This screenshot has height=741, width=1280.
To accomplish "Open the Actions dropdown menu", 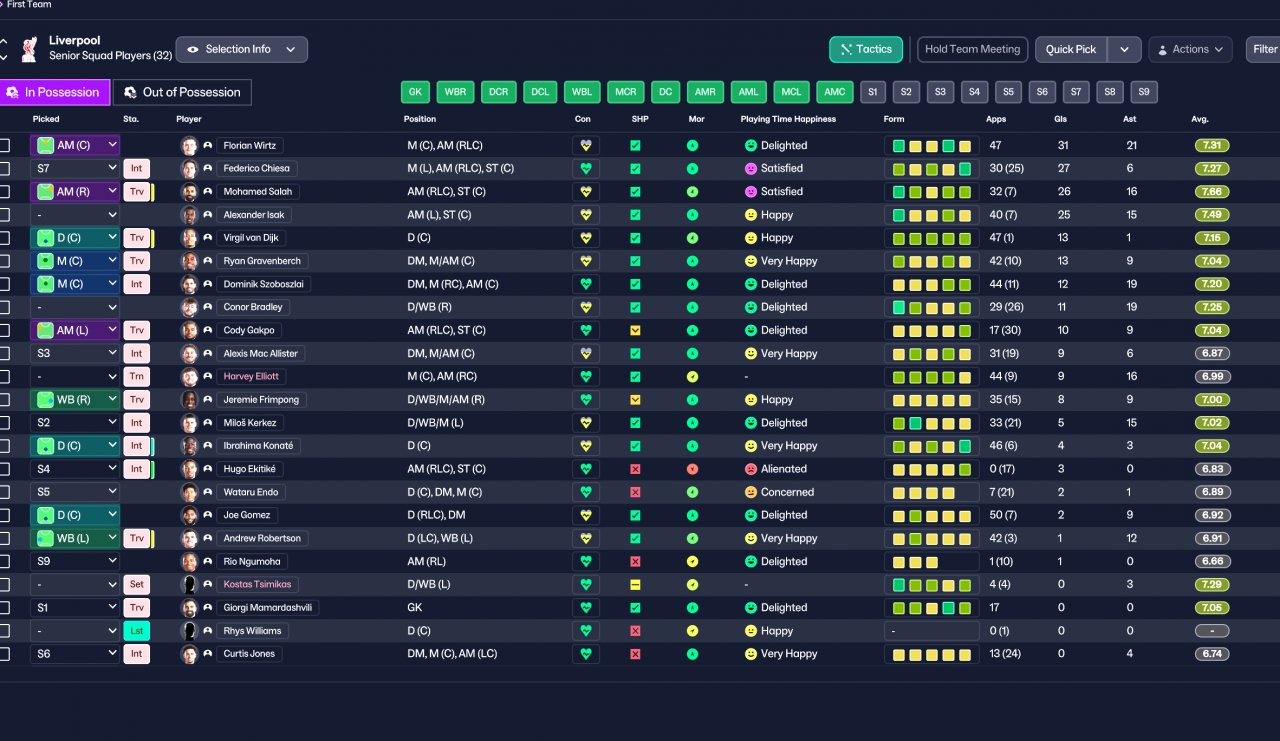I will click(x=1190, y=49).
